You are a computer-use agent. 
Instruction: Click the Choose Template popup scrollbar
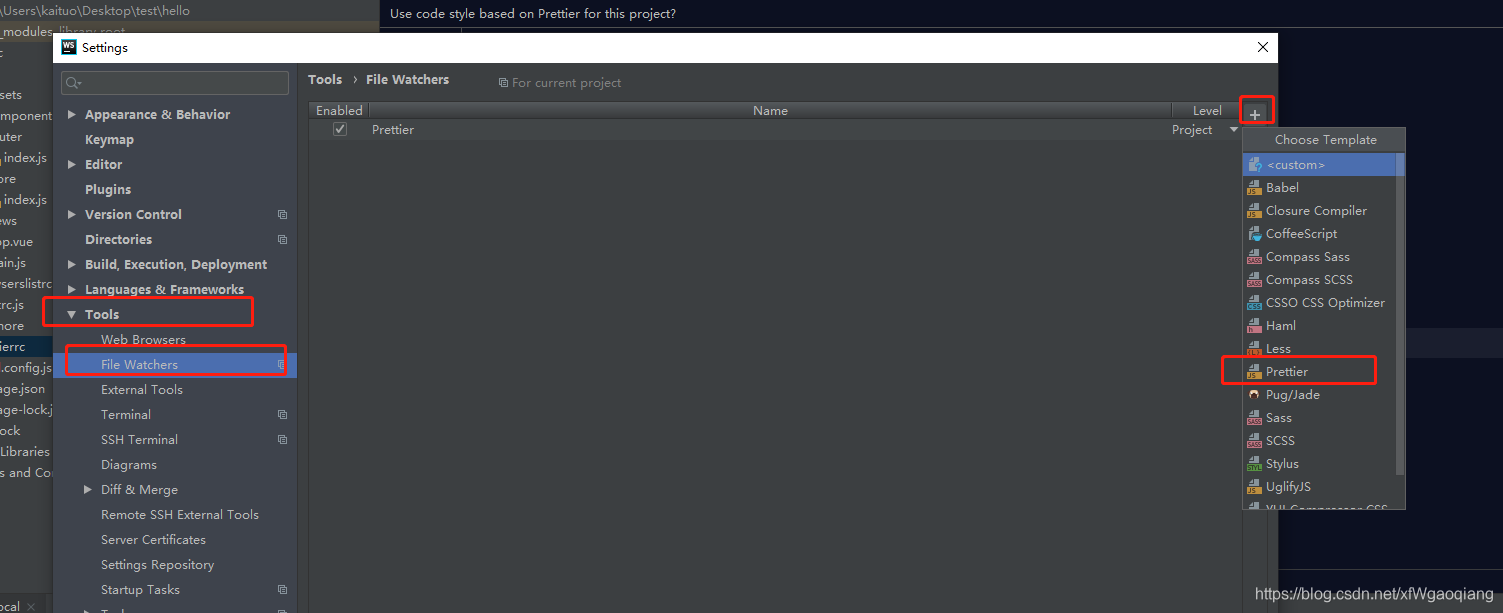[1400, 314]
